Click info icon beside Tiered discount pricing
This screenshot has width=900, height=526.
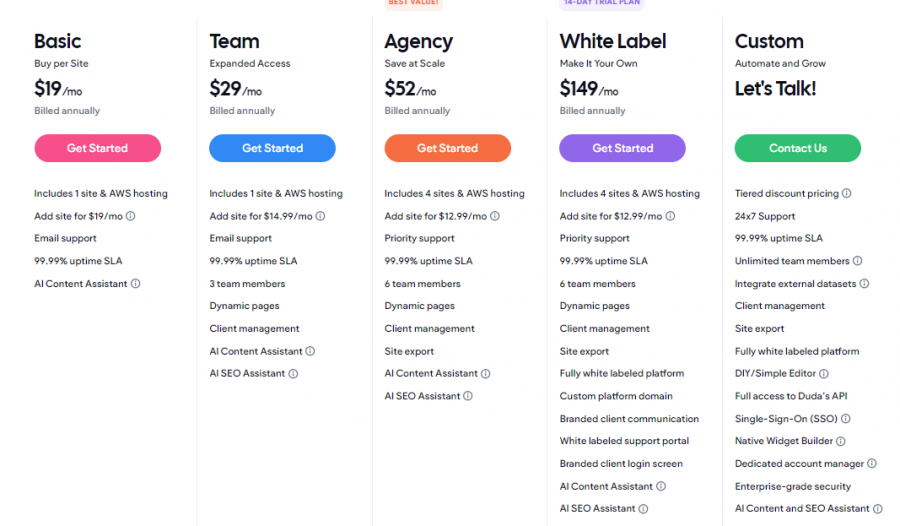click(847, 194)
